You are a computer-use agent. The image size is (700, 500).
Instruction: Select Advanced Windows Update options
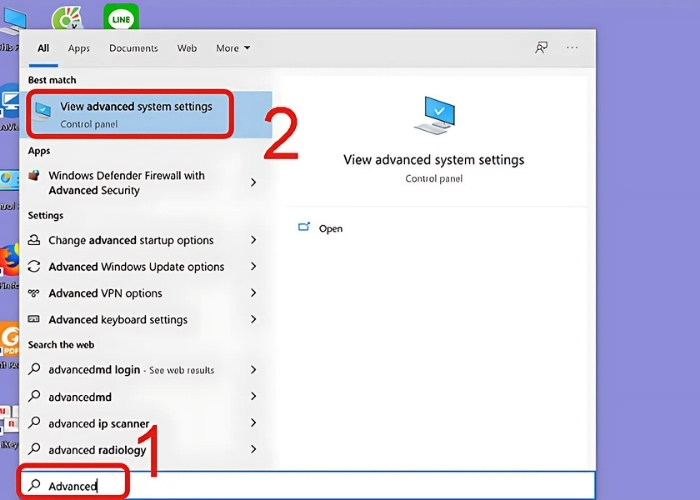[x=136, y=267]
